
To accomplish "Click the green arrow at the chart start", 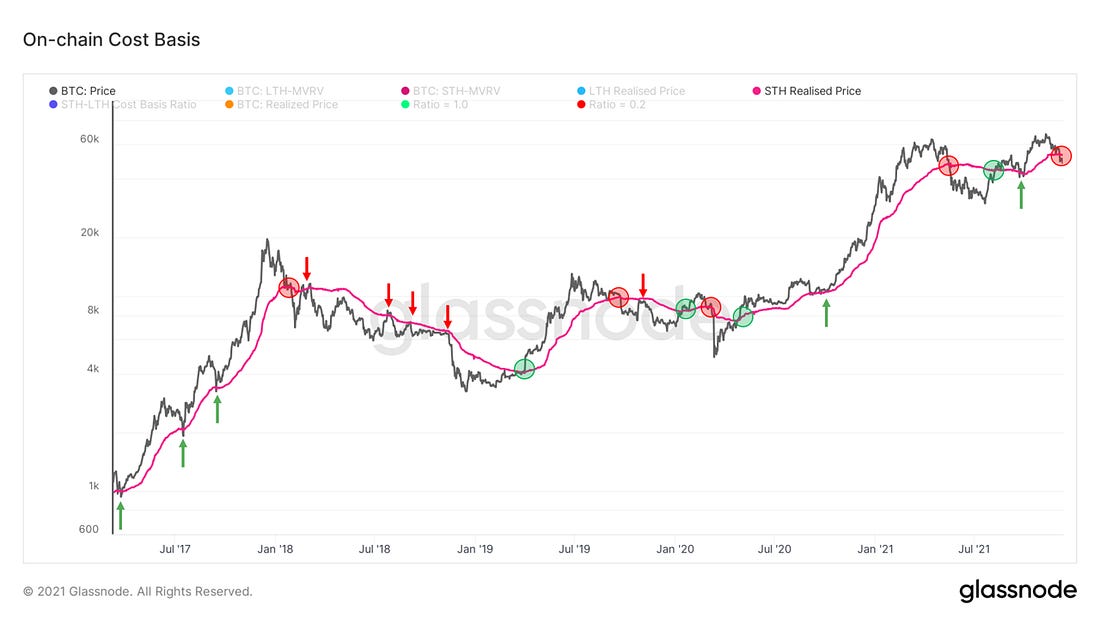I will click(121, 515).
